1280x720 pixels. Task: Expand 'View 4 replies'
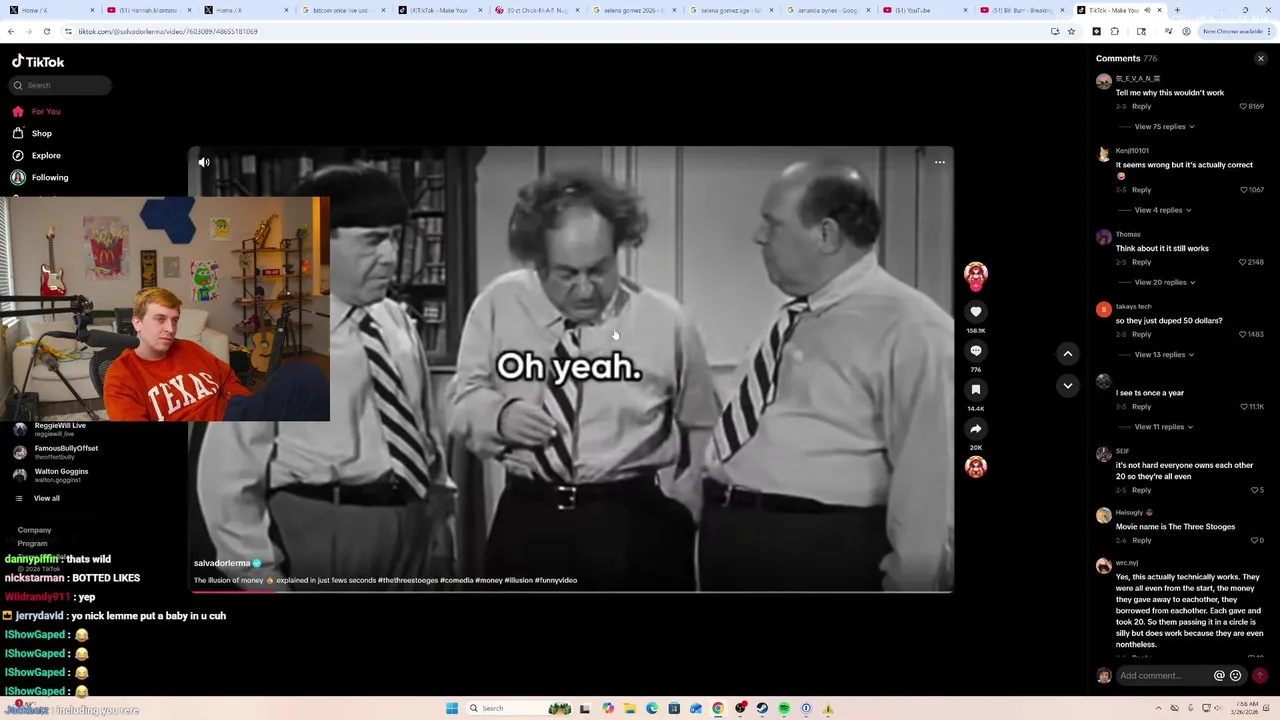[1162, 210]
